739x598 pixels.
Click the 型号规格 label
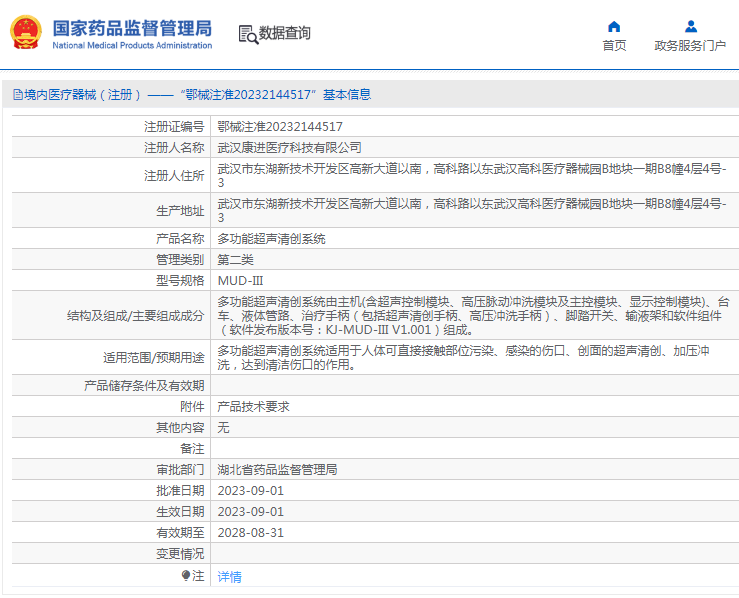tap(180, 281)
